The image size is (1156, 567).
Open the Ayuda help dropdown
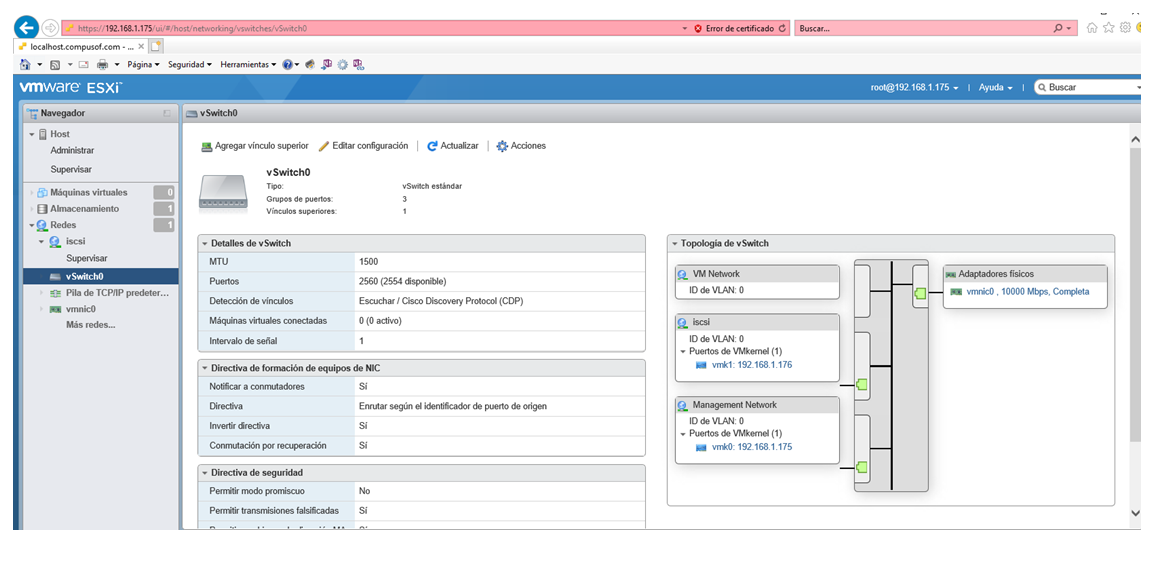click(x=995, y=87)
